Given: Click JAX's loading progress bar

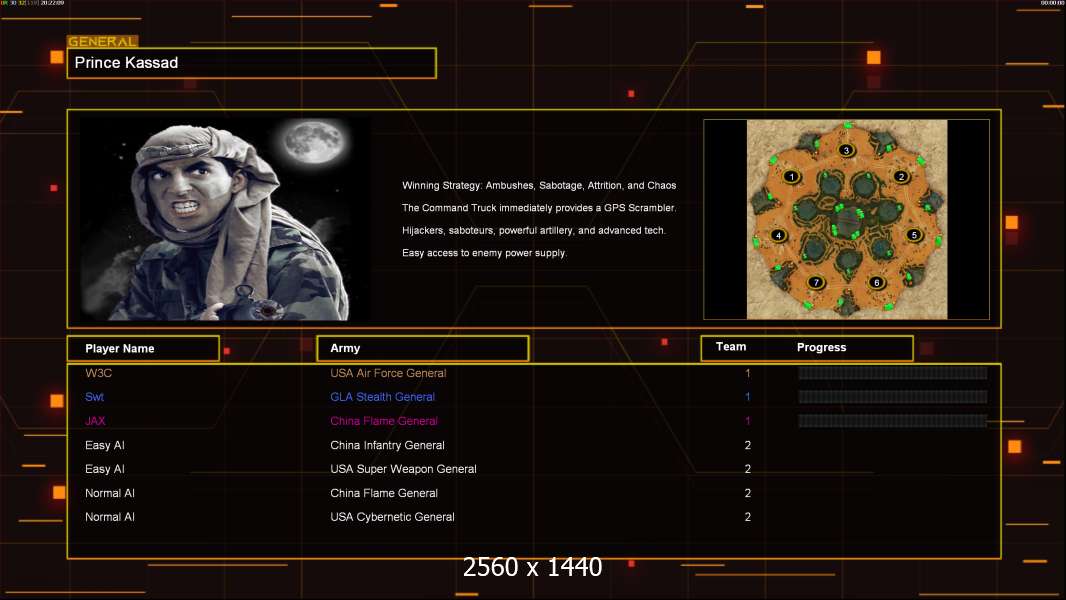Looking at the screenshot, I should point(893,421).
